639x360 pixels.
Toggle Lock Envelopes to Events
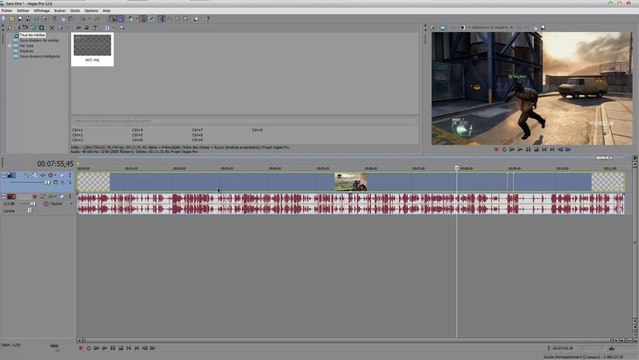tap(143, 19)
